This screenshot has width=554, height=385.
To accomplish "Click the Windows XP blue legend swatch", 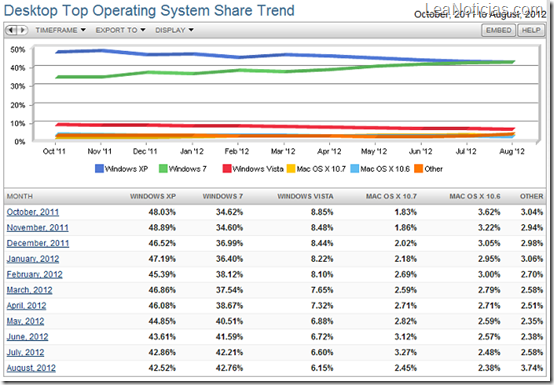I will [x=99, y=169].
